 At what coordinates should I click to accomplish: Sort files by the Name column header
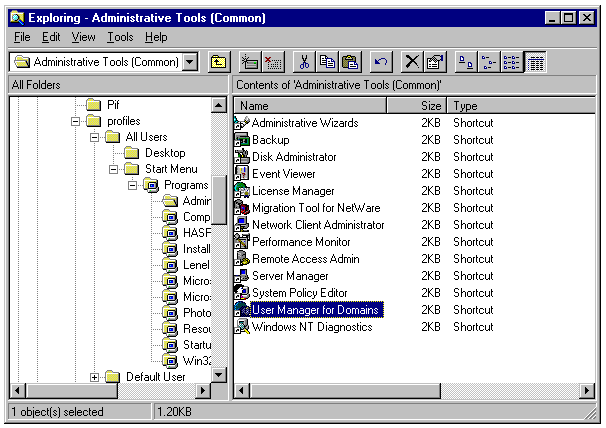coord(310,105)
